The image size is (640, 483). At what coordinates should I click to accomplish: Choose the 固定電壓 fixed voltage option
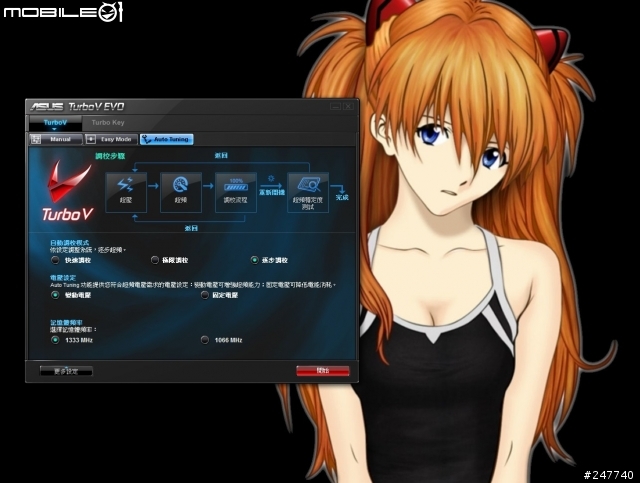tap(205, 295)
